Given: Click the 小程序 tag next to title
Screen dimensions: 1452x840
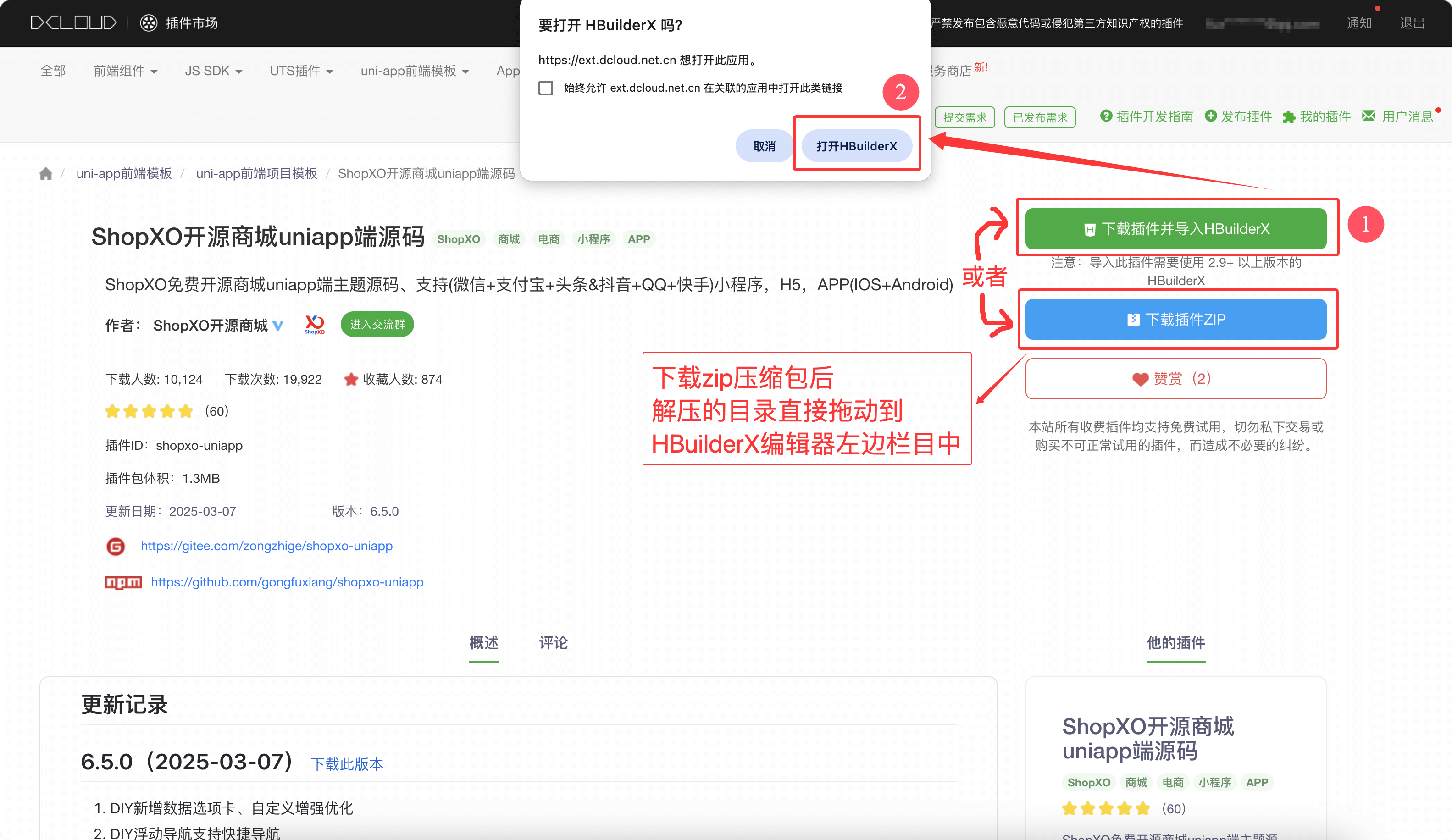Looking at the screenshot, I should 593,239.
